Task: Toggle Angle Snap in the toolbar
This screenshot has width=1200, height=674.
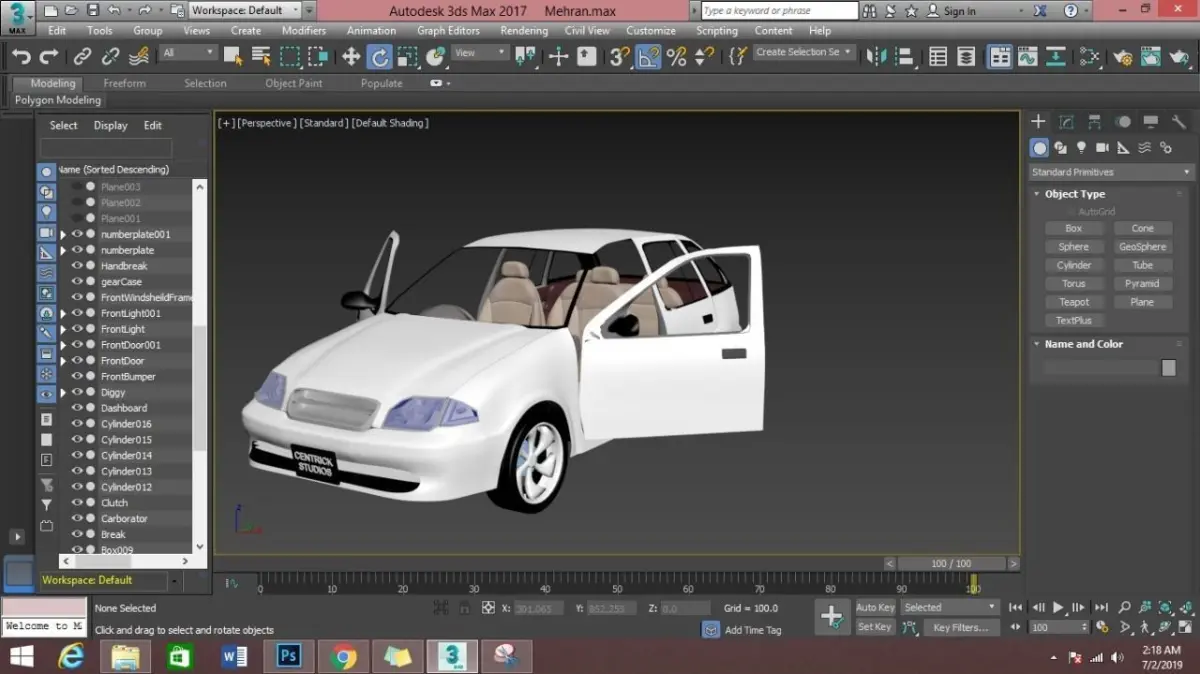Action: click(648, 57)
